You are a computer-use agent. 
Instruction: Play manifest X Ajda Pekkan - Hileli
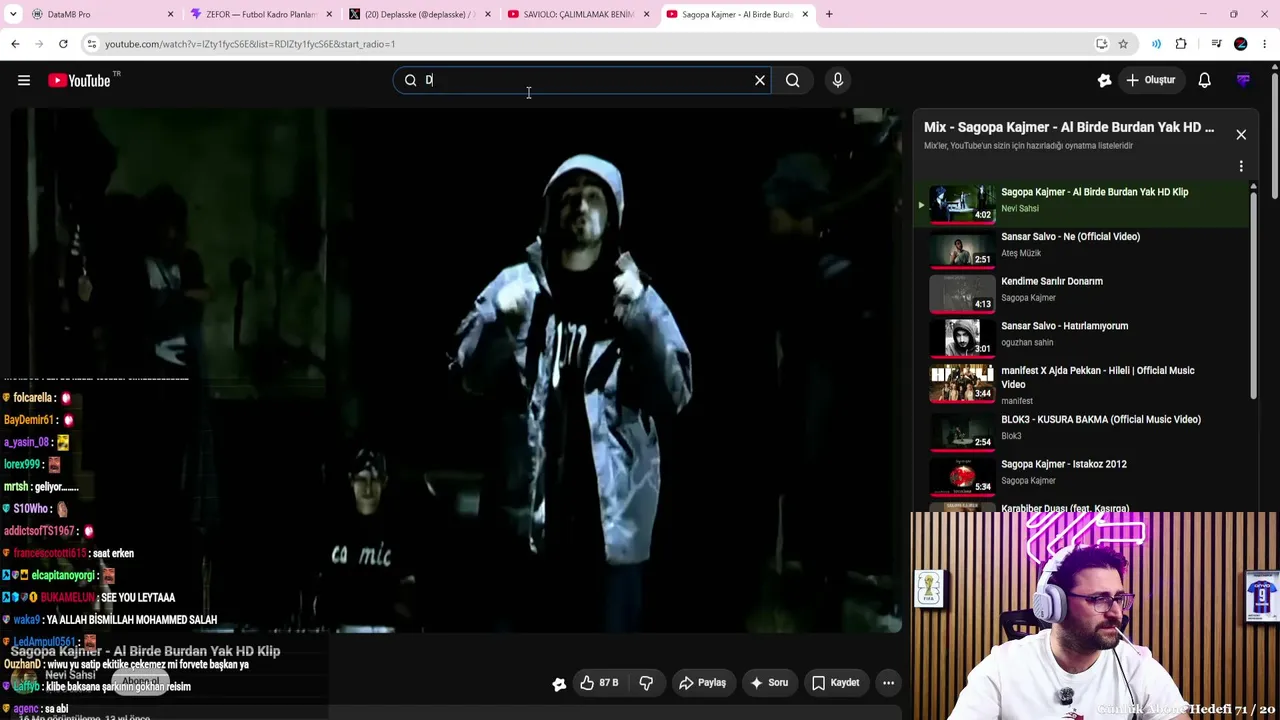(1098, 377)
